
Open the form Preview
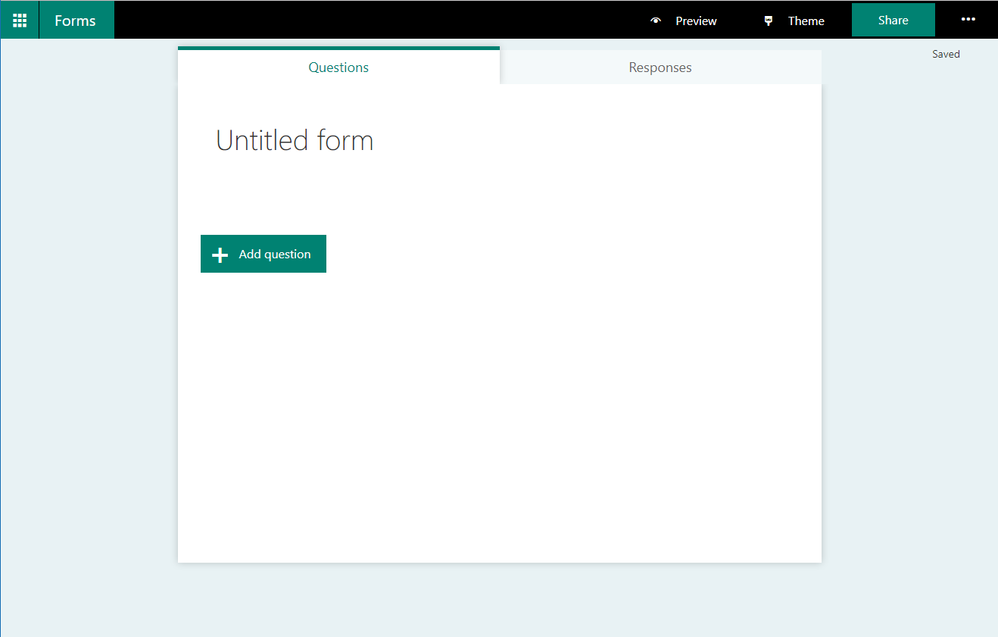683,21
